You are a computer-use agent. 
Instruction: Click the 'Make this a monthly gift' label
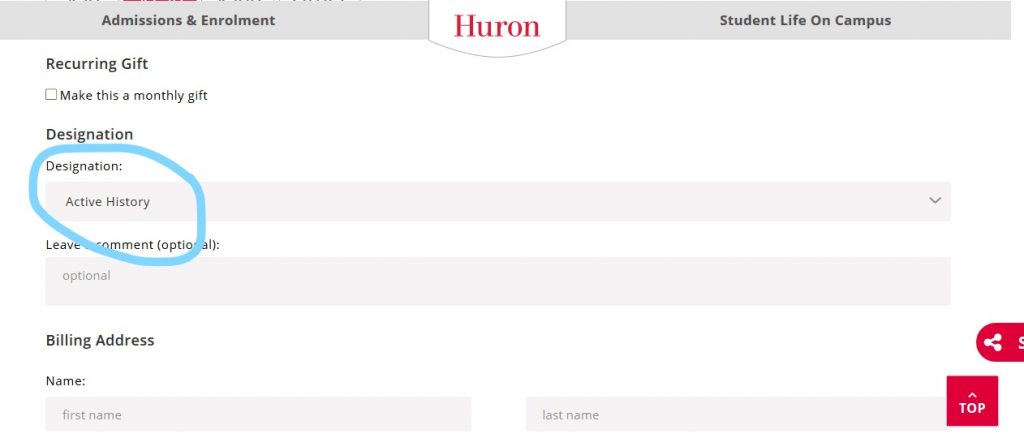click(x=133, y=95)
